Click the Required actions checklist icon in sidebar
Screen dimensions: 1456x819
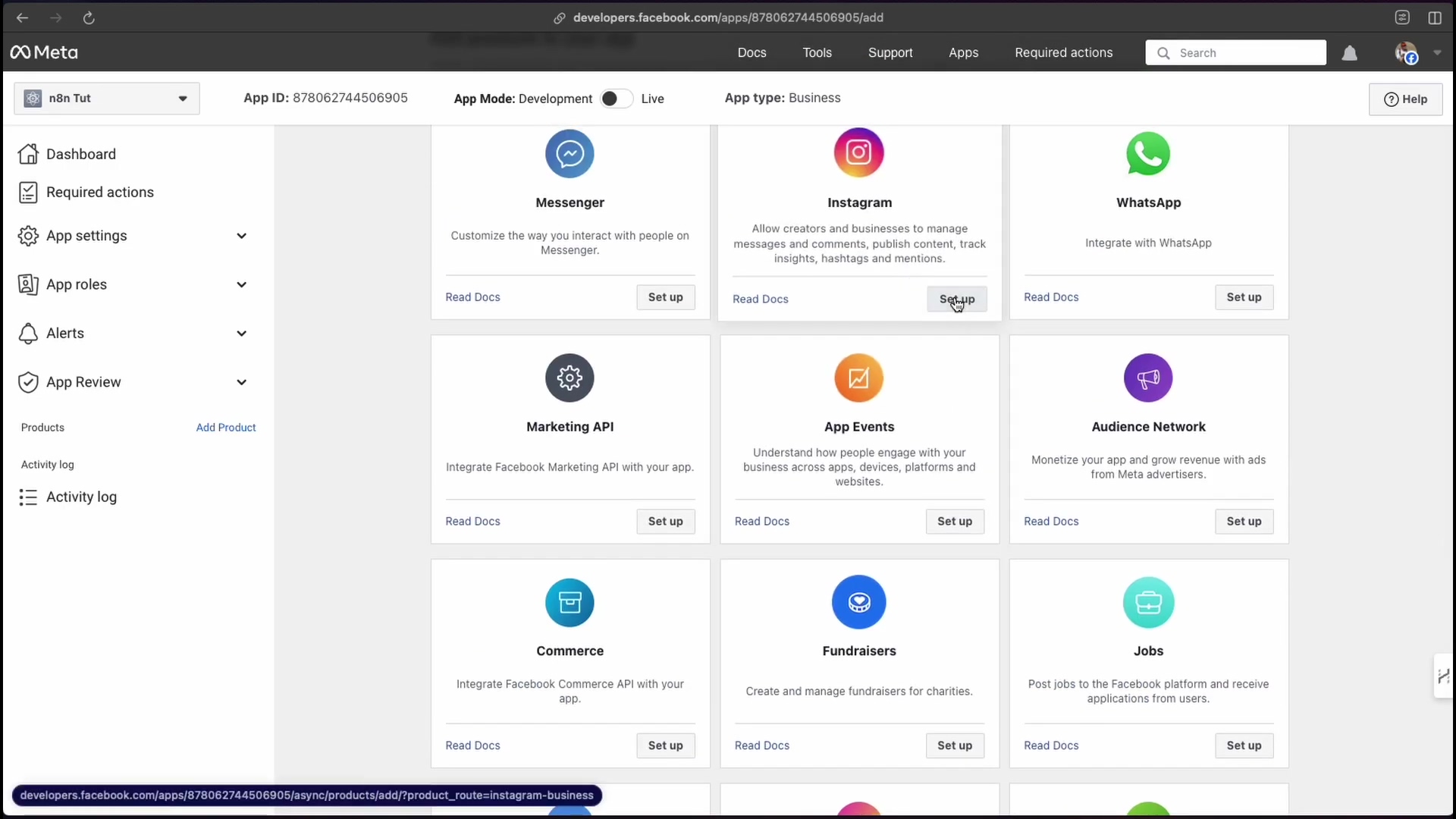pos(28,193)
